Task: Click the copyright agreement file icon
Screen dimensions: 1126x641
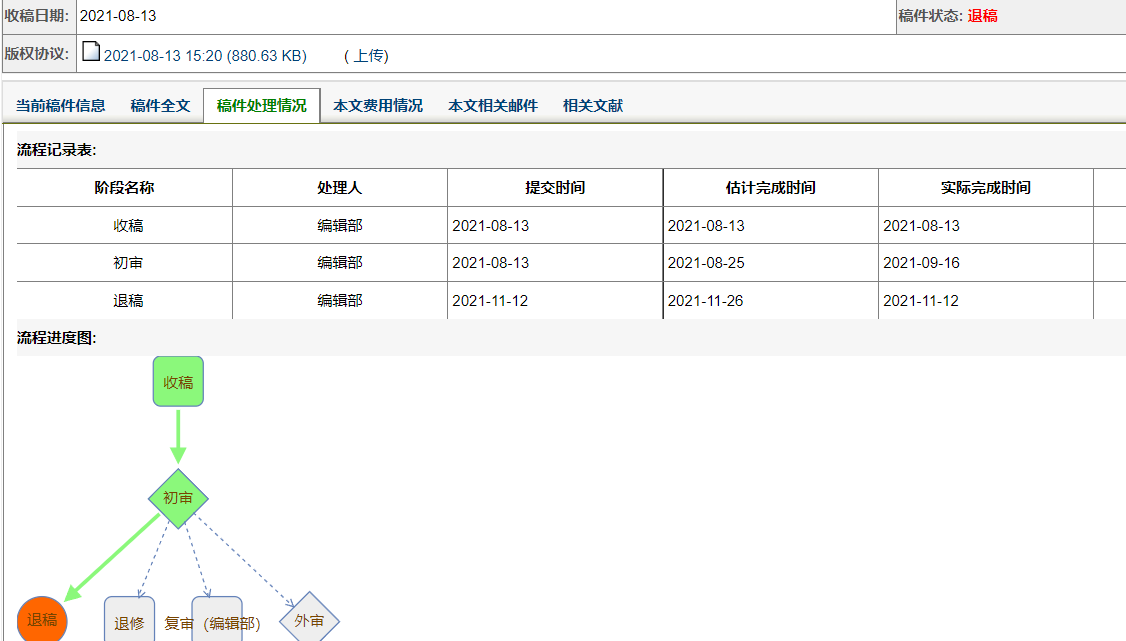Action: (x=91, y=53)
